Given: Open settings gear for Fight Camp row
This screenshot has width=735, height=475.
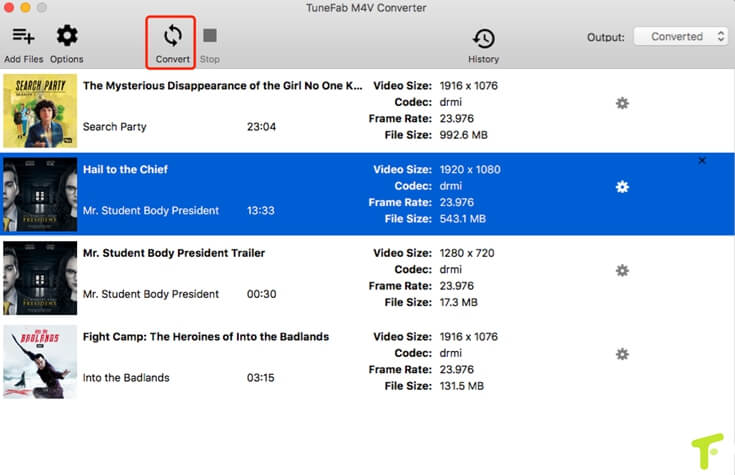Looking at the screenshot, I should (x=622, y=354).
